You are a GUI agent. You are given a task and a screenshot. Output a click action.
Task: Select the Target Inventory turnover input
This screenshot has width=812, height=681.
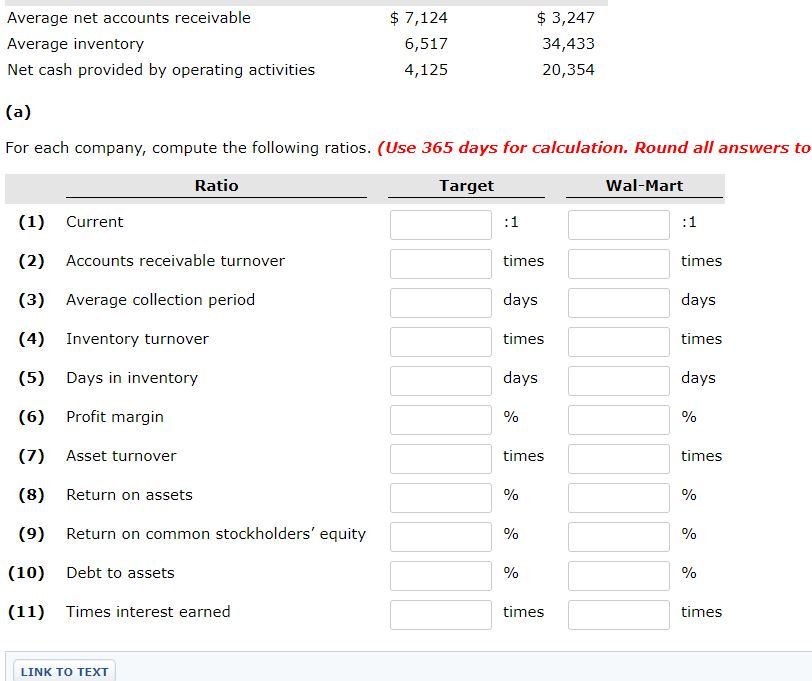coord(440,341)
